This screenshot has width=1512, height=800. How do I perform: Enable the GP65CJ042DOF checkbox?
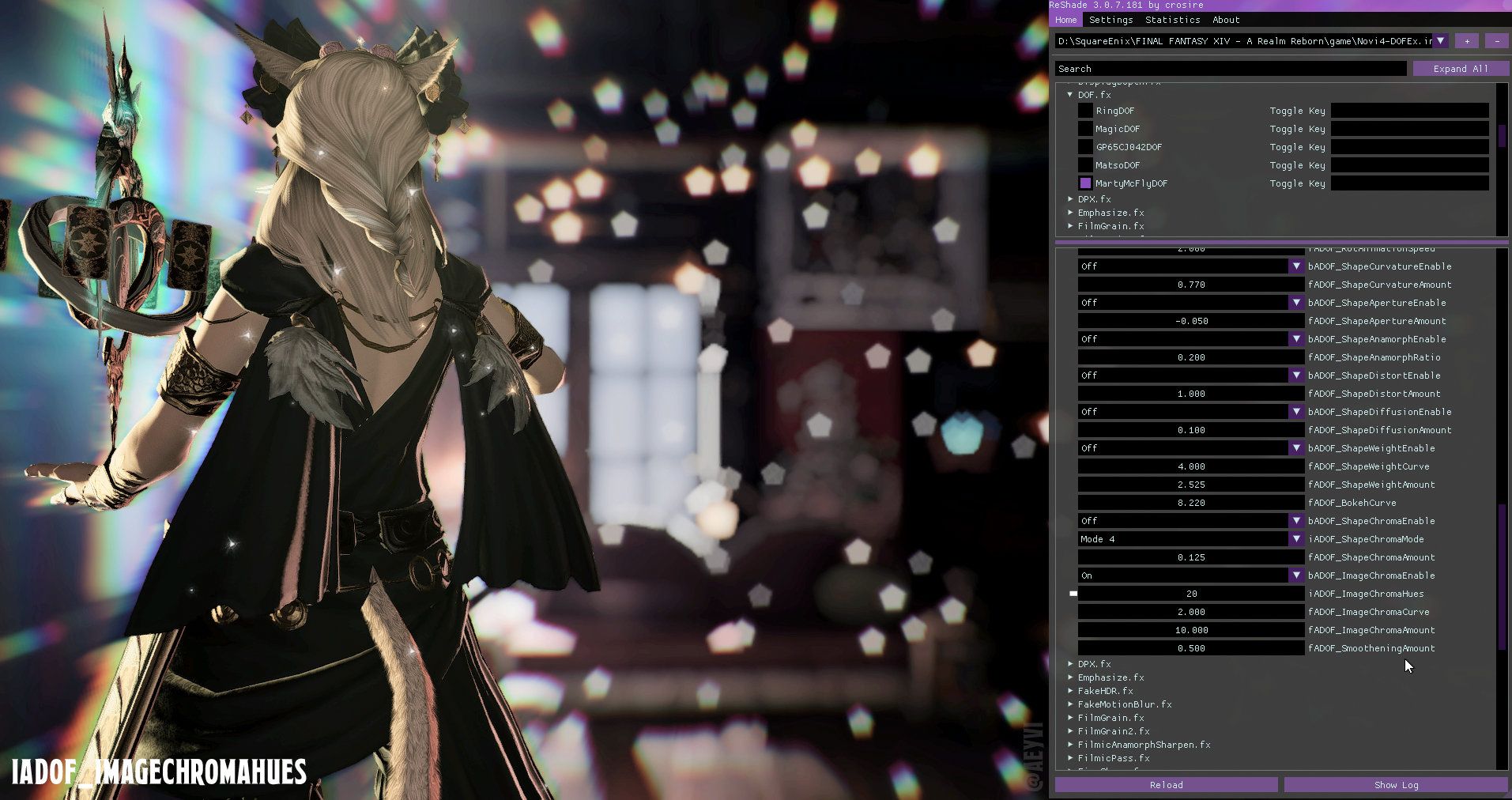pyautogui.click(x=1085, y=147)
